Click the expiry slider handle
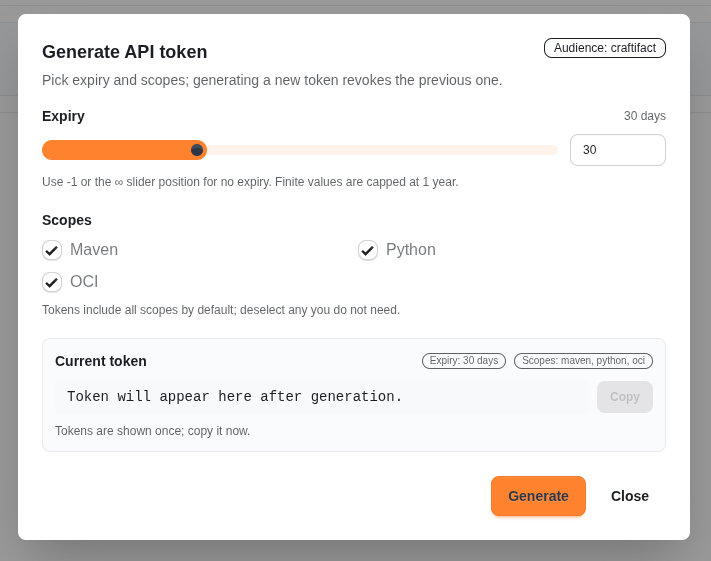711x561 pixels. 197,150
